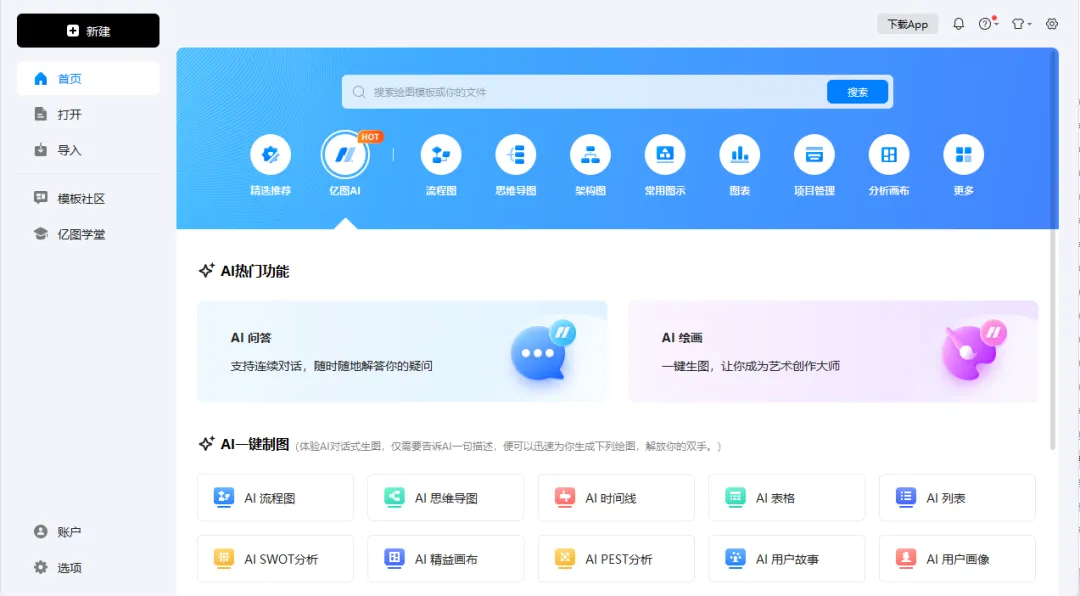Open the AI 绘画 card

point(833,351)
